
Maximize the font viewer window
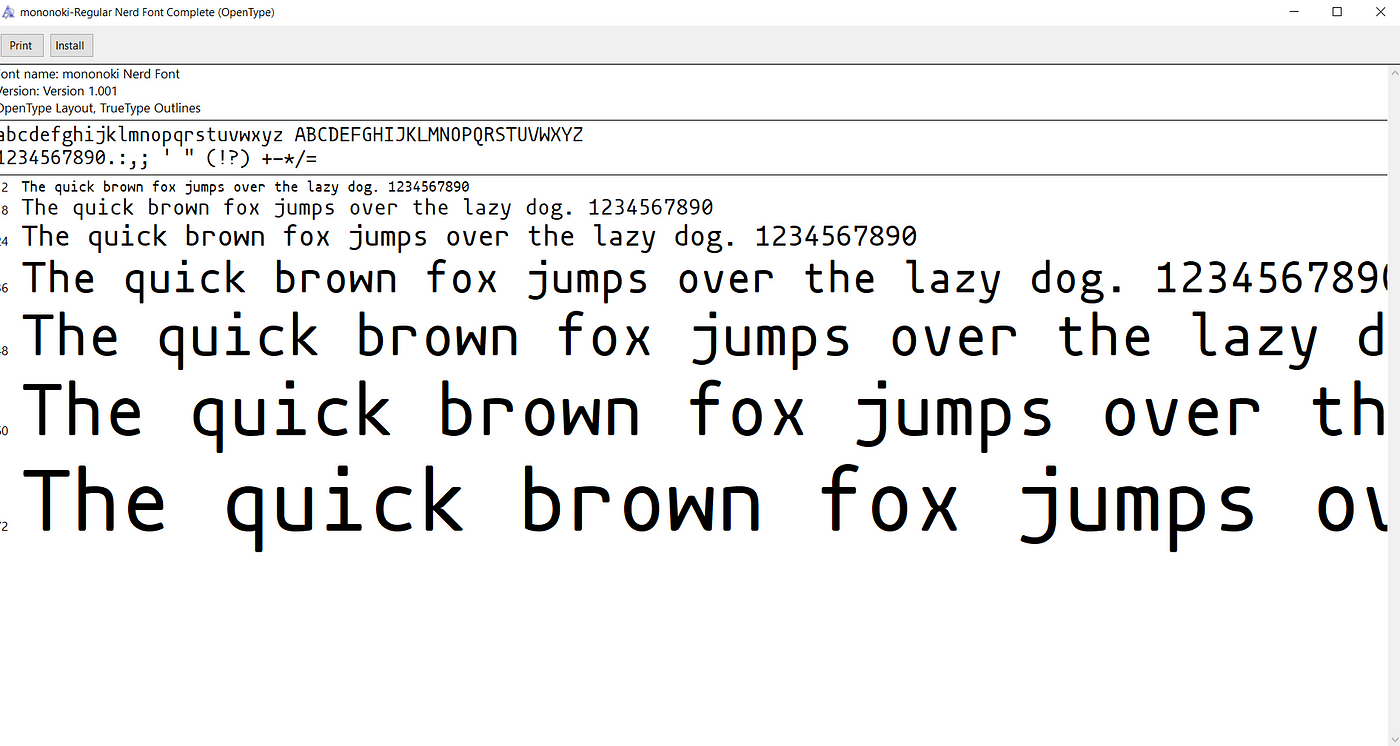point(1337,12)
